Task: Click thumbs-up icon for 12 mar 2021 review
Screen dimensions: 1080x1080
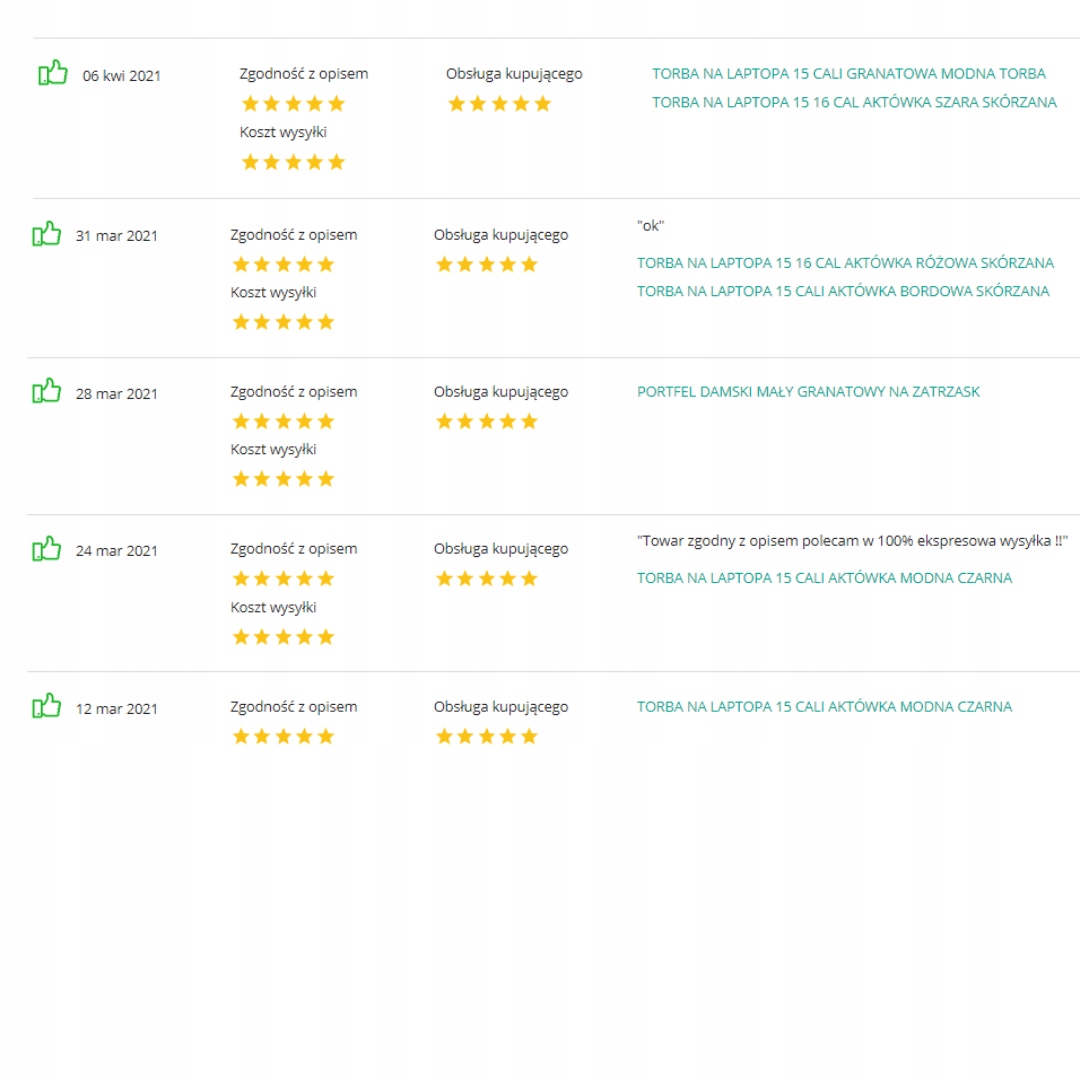Action: coord(46,707)
